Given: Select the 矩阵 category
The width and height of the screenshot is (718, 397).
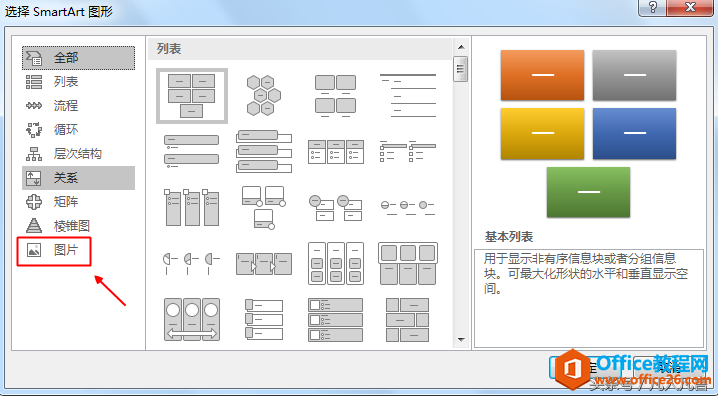Looking at the screenshot, I should pyautogui.click(x=78, y=201).
